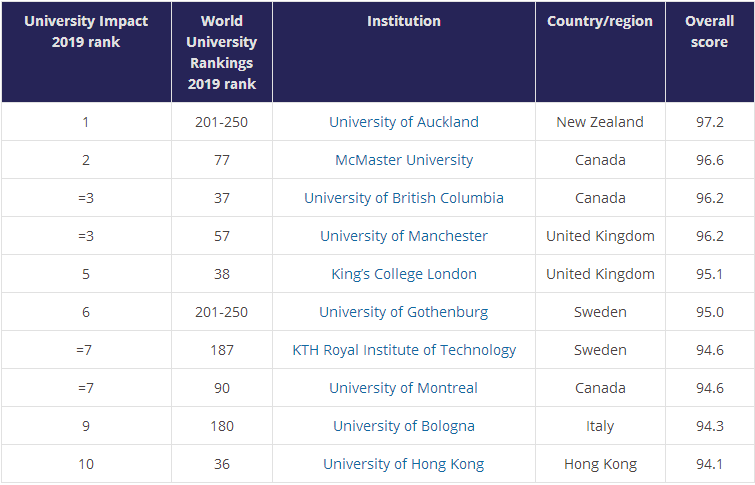Click the 94.1 overall score cell

tap(709, 464)
